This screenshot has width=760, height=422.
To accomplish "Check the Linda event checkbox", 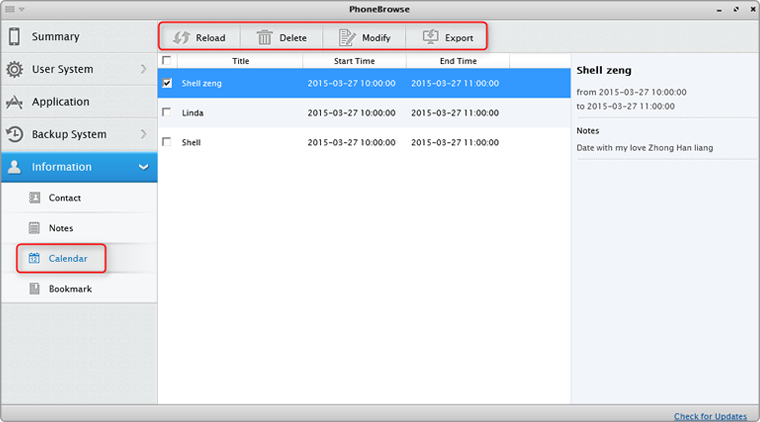I will [x=167, y=113].
